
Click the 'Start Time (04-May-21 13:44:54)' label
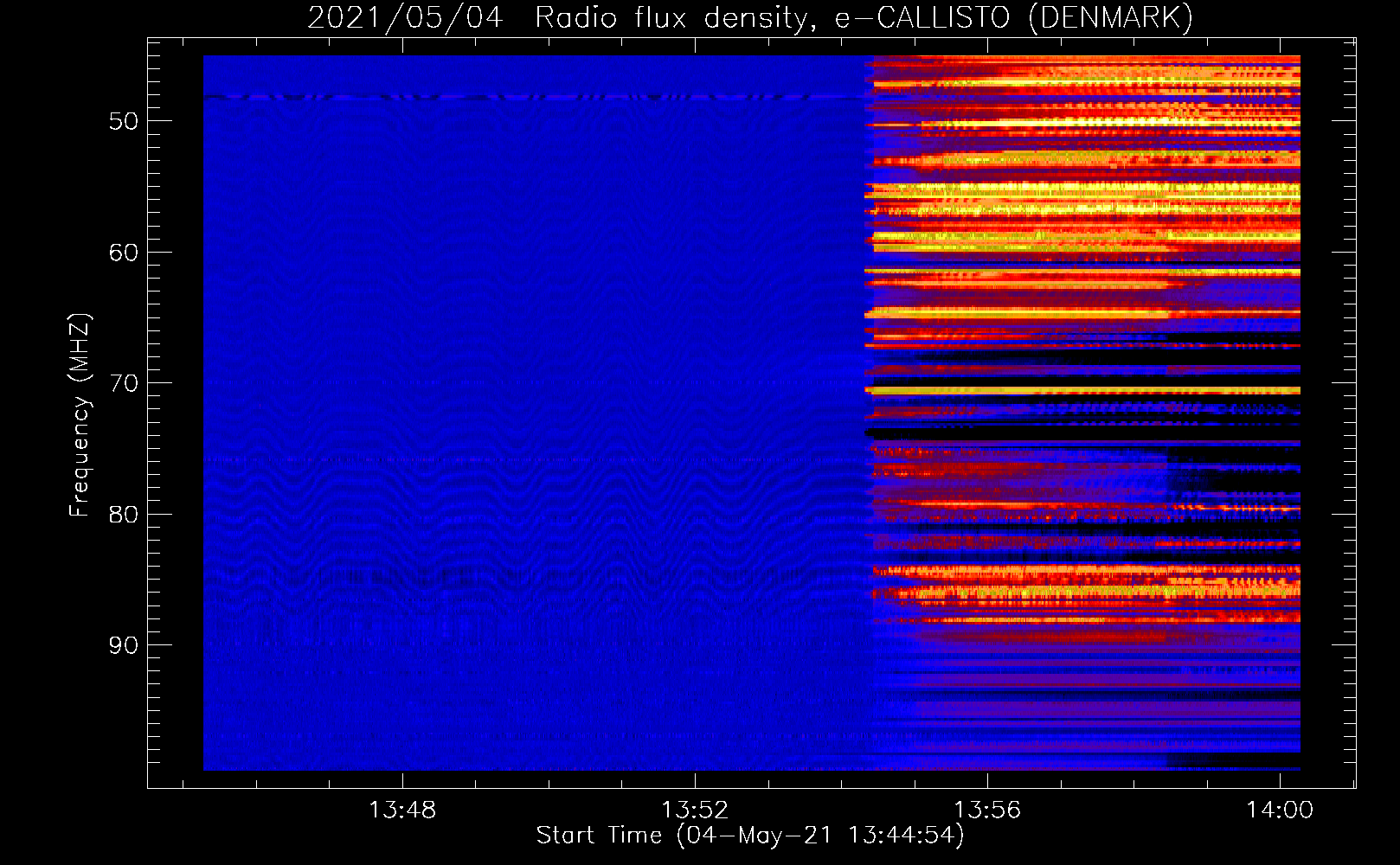tap(750, 836)
